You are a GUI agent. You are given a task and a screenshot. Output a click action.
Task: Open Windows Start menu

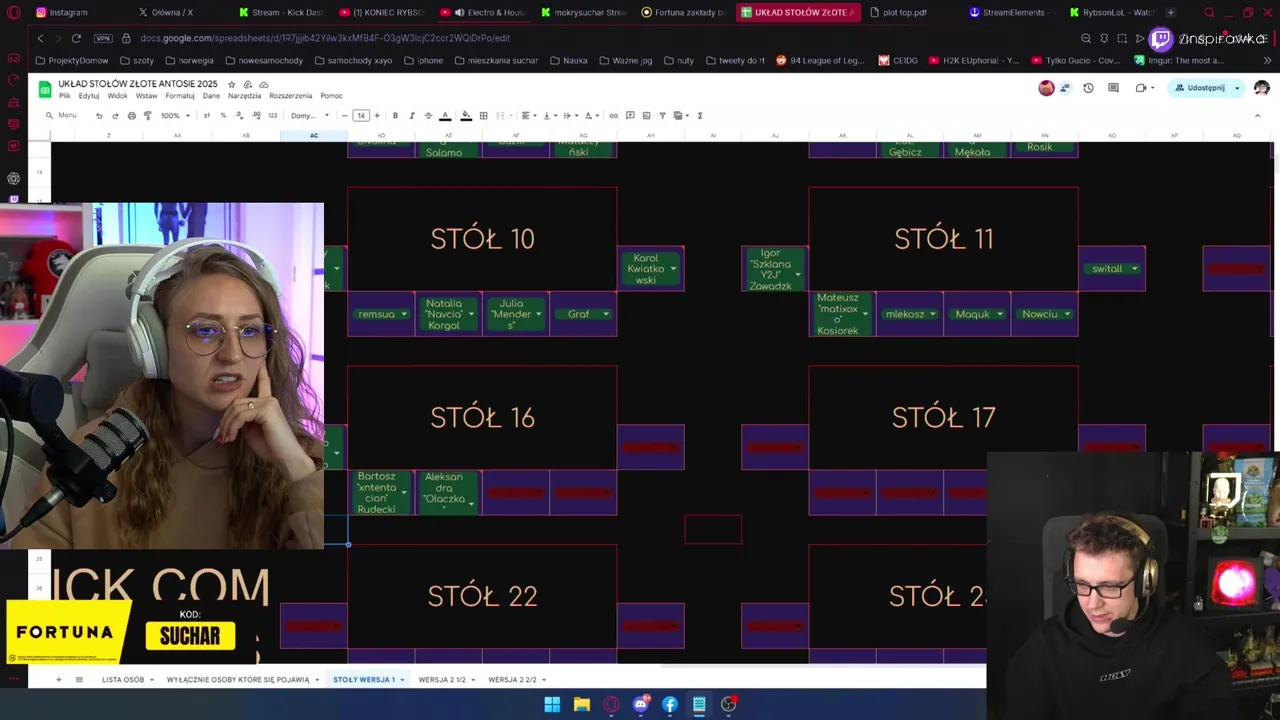click(552, 704)
